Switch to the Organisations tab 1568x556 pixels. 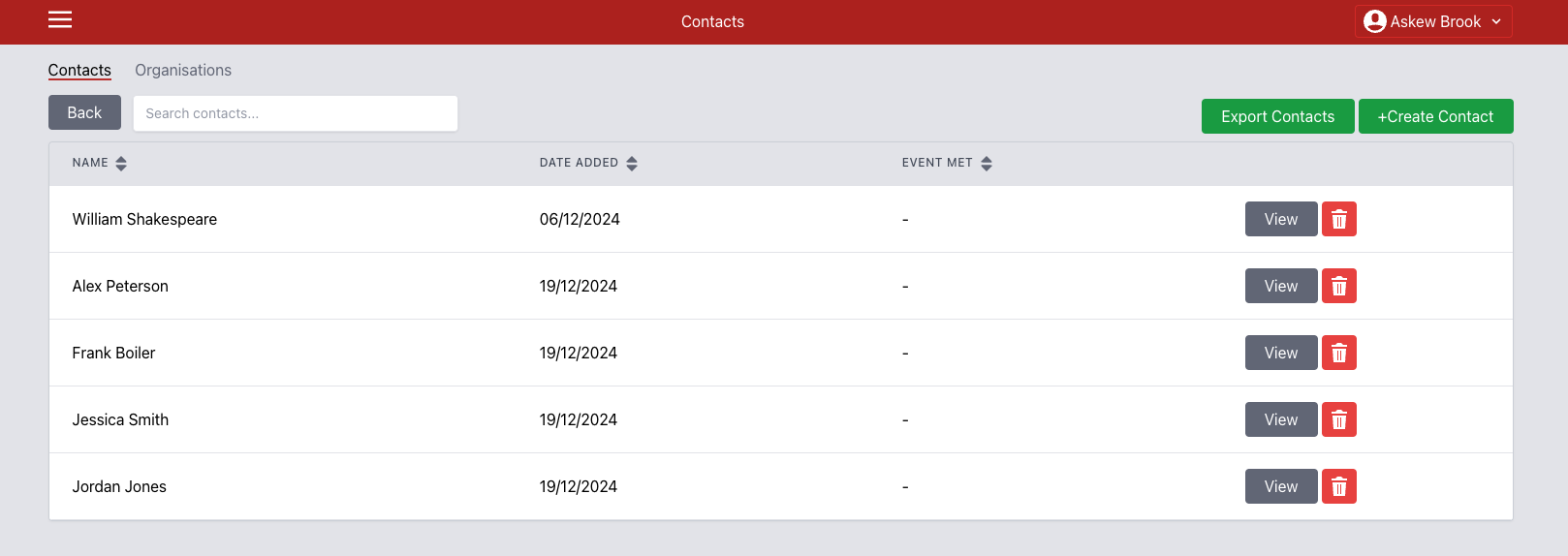point(183,70)
